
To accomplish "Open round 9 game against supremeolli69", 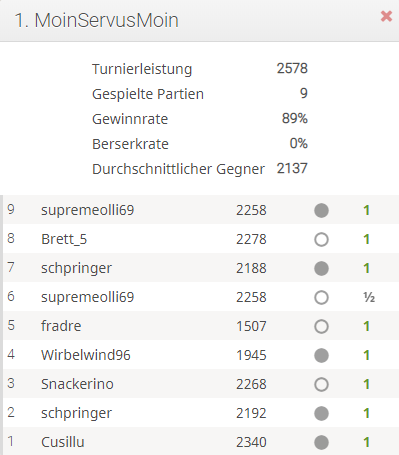I will click(x=201, y=210).
